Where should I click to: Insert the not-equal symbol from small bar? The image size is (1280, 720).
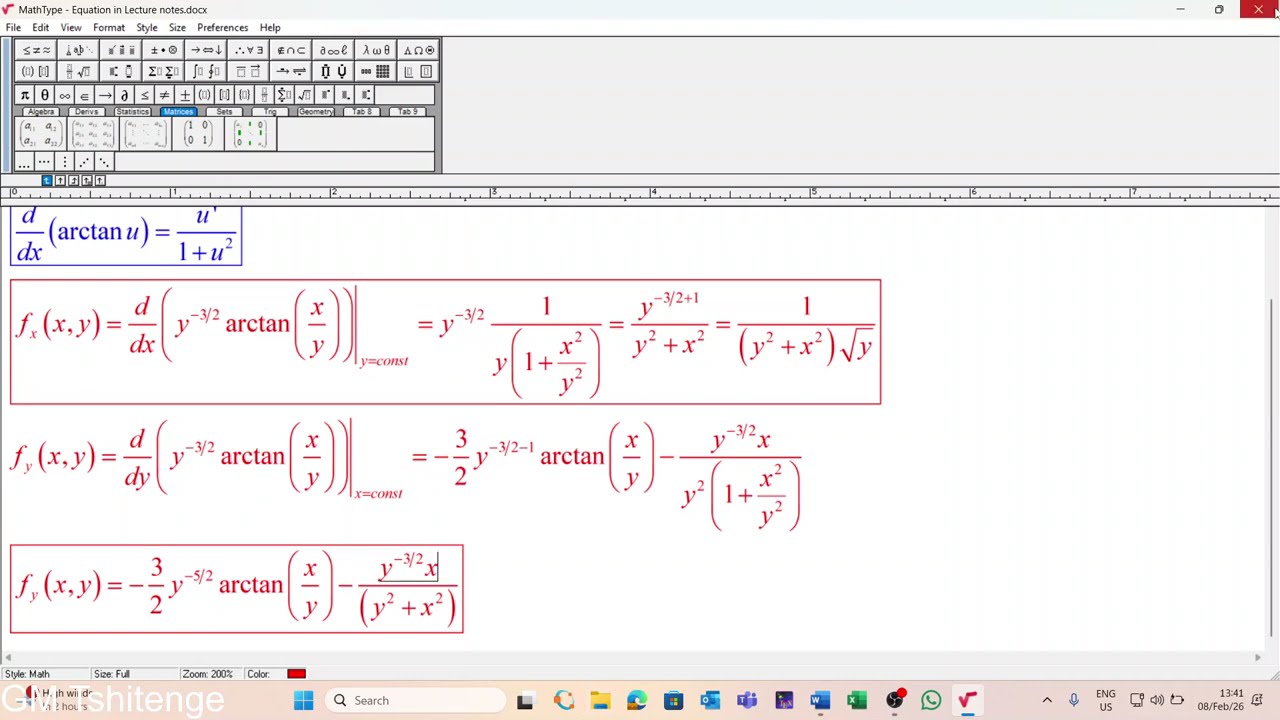(x=165, y=95)
